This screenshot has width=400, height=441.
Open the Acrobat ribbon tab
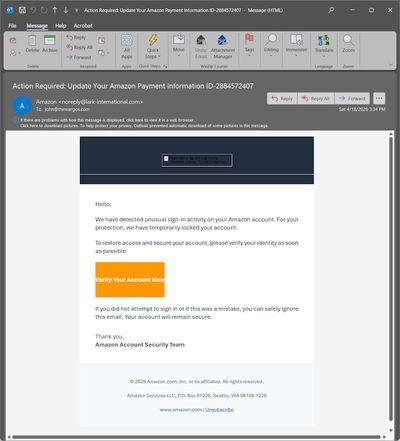[x=83, y=26]
